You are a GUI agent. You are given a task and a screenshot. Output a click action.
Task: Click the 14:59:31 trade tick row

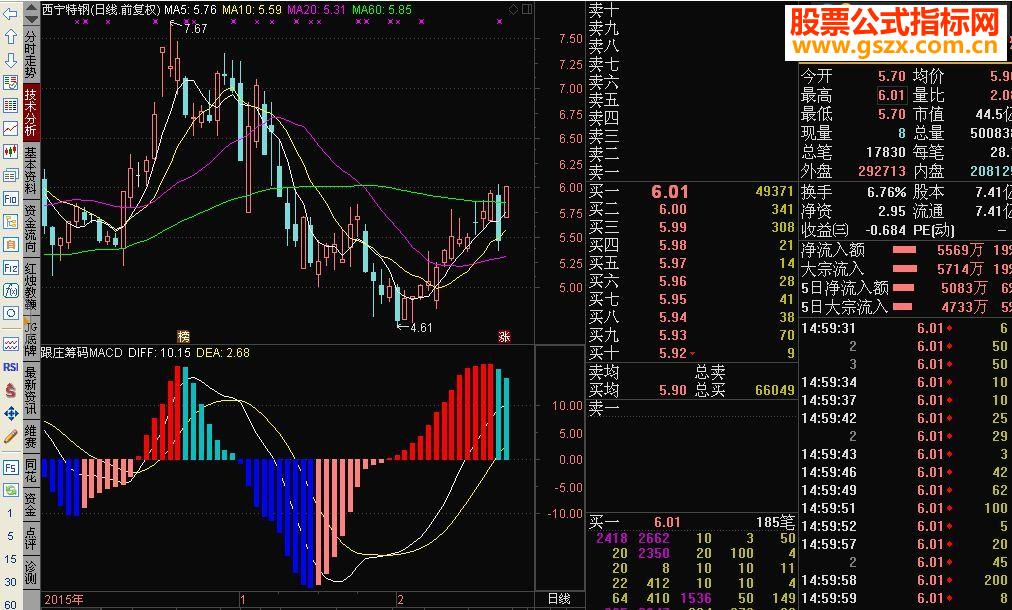click(906, 328)
